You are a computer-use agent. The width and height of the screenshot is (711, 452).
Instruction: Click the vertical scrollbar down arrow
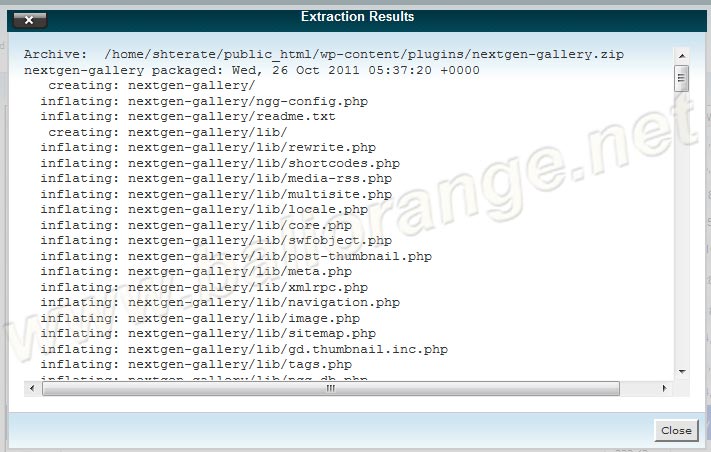[681, 372]
